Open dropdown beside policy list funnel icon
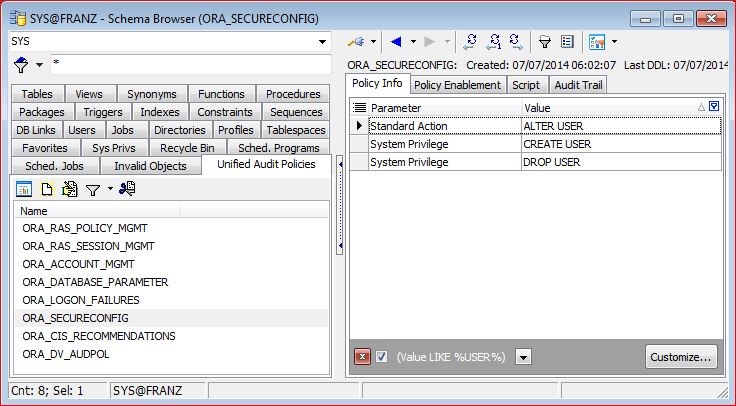This screenshot has width=736, height=406. click(x=110, y=189)
